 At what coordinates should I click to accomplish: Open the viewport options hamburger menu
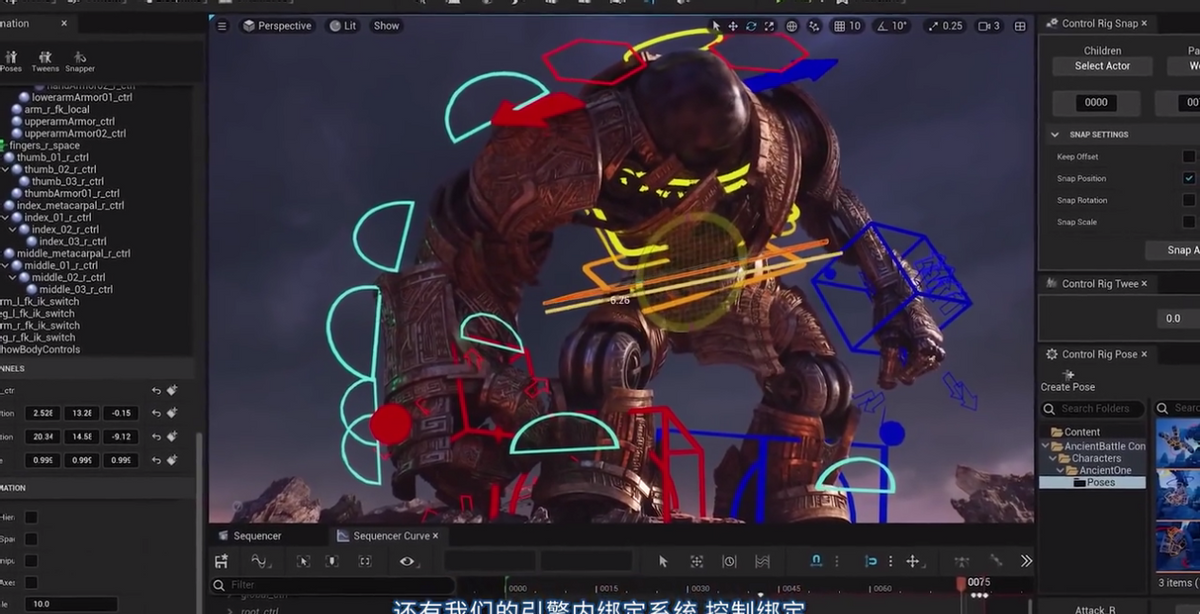click(x=222, y=26)
